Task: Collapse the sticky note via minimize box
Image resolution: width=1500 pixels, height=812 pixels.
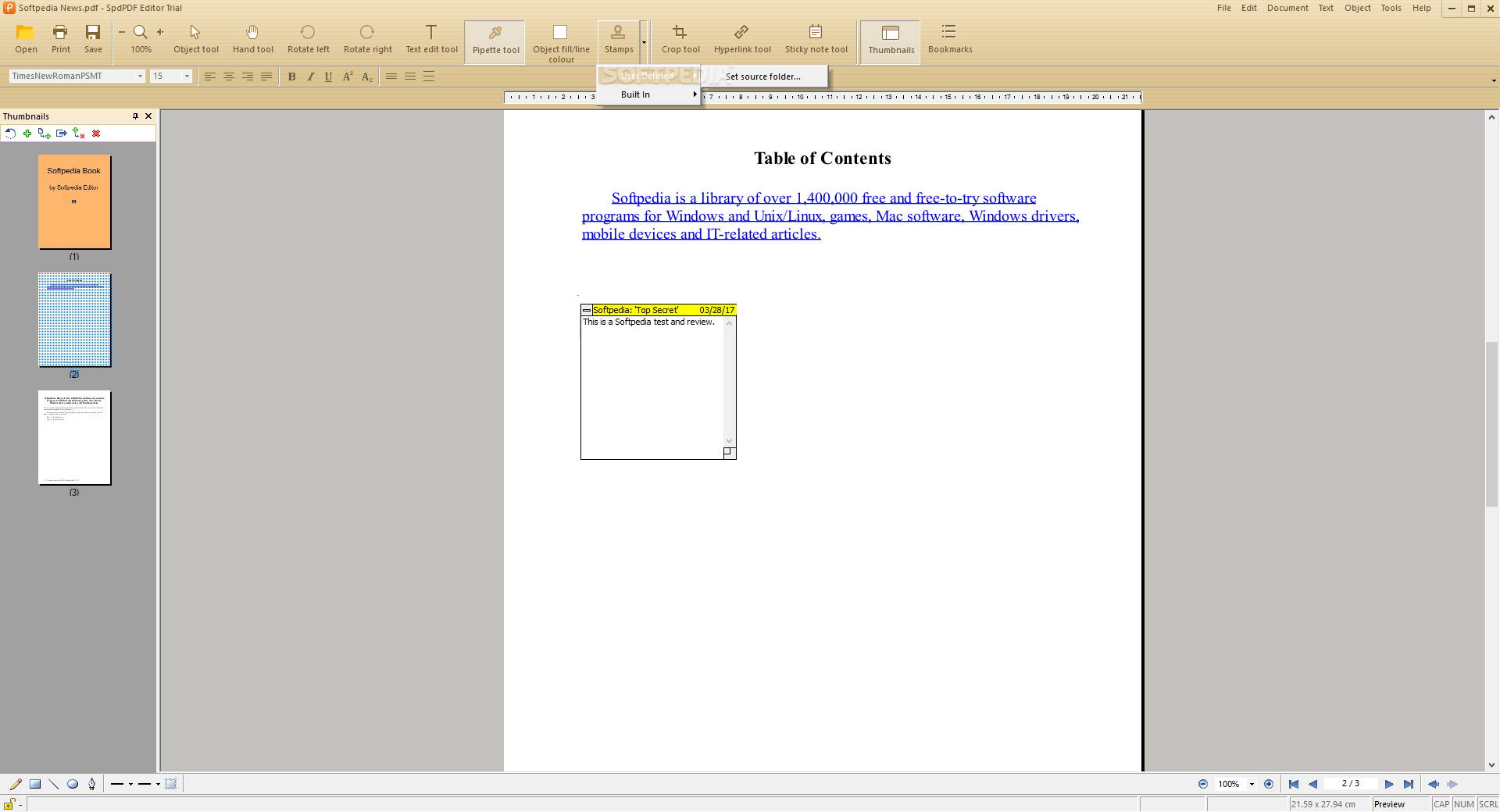Action: [587, 310]
